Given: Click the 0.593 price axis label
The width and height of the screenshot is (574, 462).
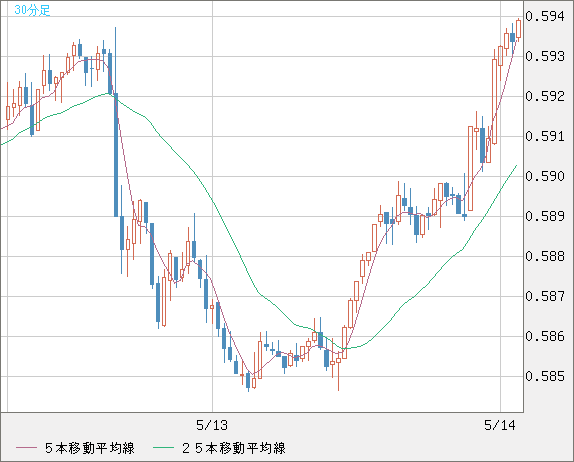Looking at the screenshot, I should click(x=545, y=56).
